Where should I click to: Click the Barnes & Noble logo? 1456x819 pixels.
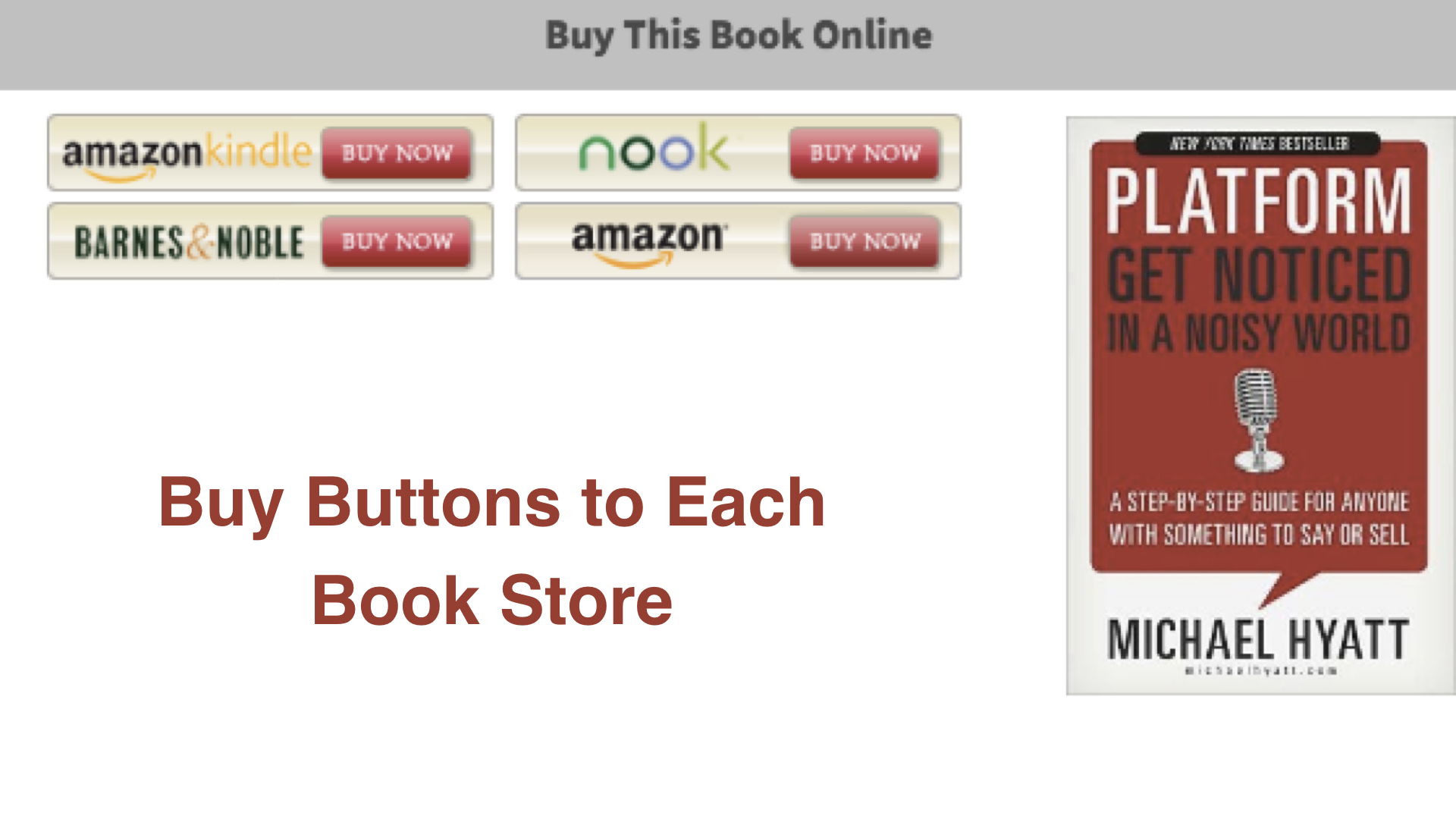(x=189, y=243)
